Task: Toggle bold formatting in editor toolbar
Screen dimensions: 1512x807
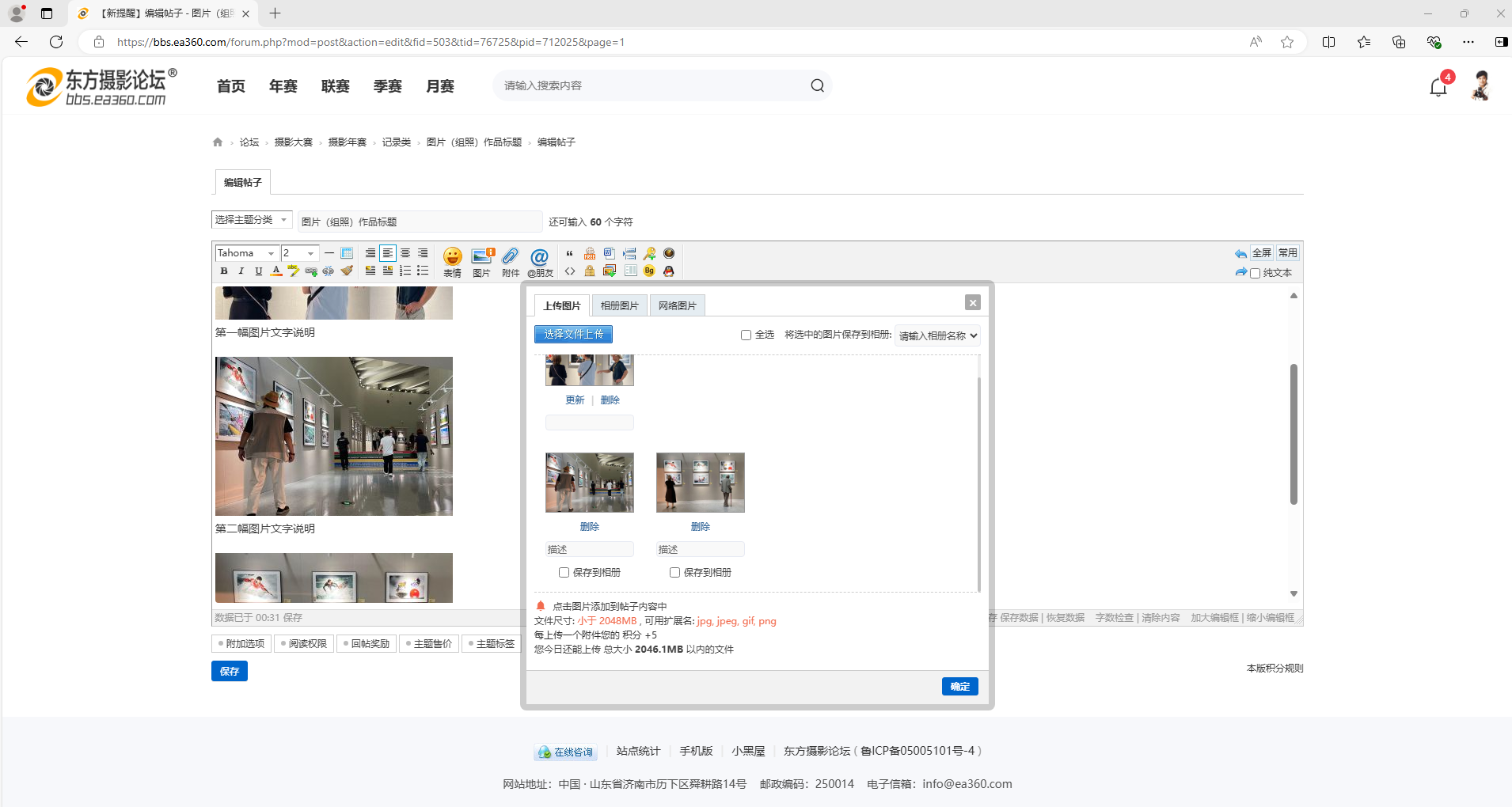Action: click(x=224, y=271)
